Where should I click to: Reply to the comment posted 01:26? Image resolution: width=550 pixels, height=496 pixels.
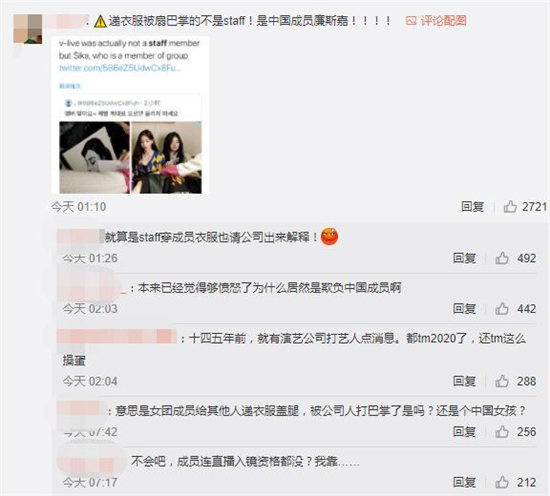464,258
